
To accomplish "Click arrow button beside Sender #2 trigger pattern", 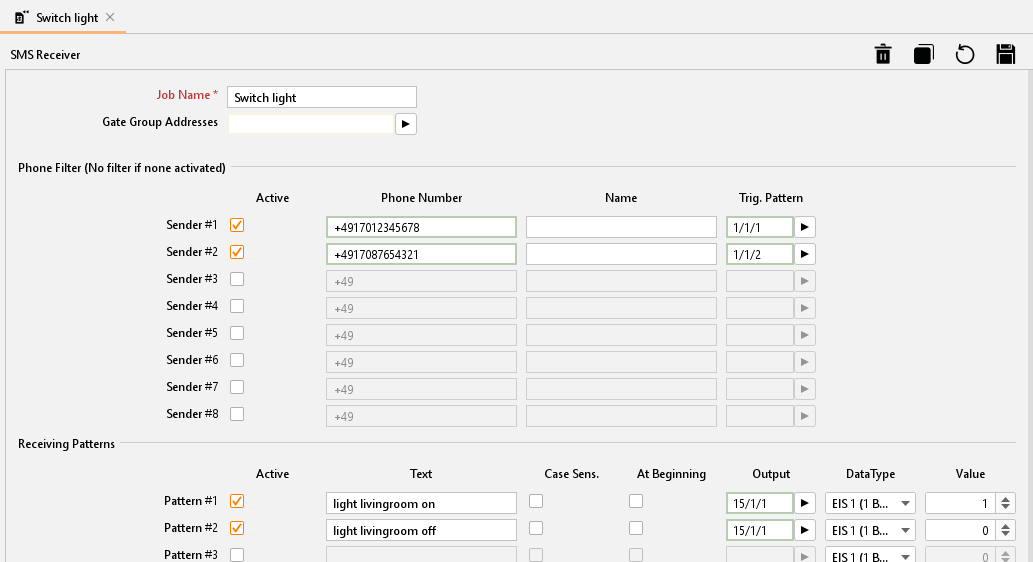I will [x=805, y=254].
